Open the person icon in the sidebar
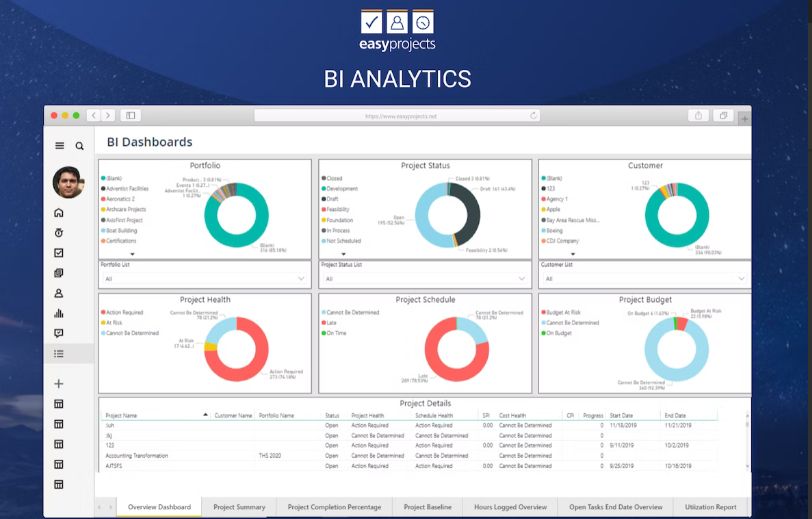This screenshot has height=519, width=812. tap(59, 293)
